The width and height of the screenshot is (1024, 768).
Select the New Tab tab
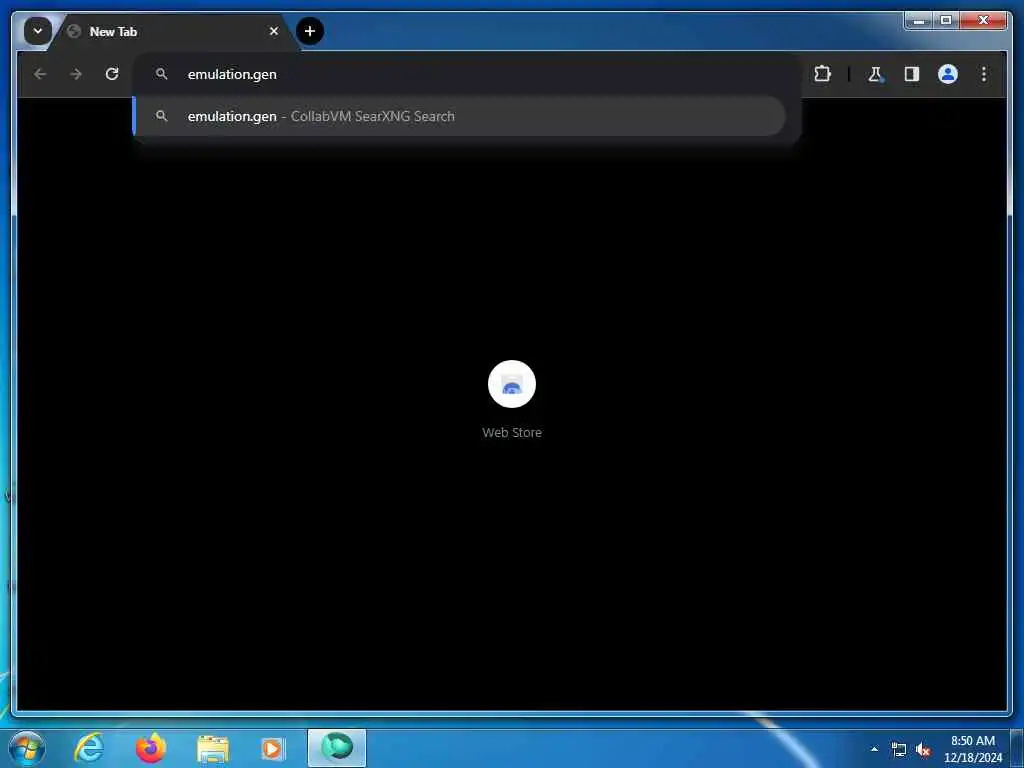pyautogui.click(x=173, y=31)
